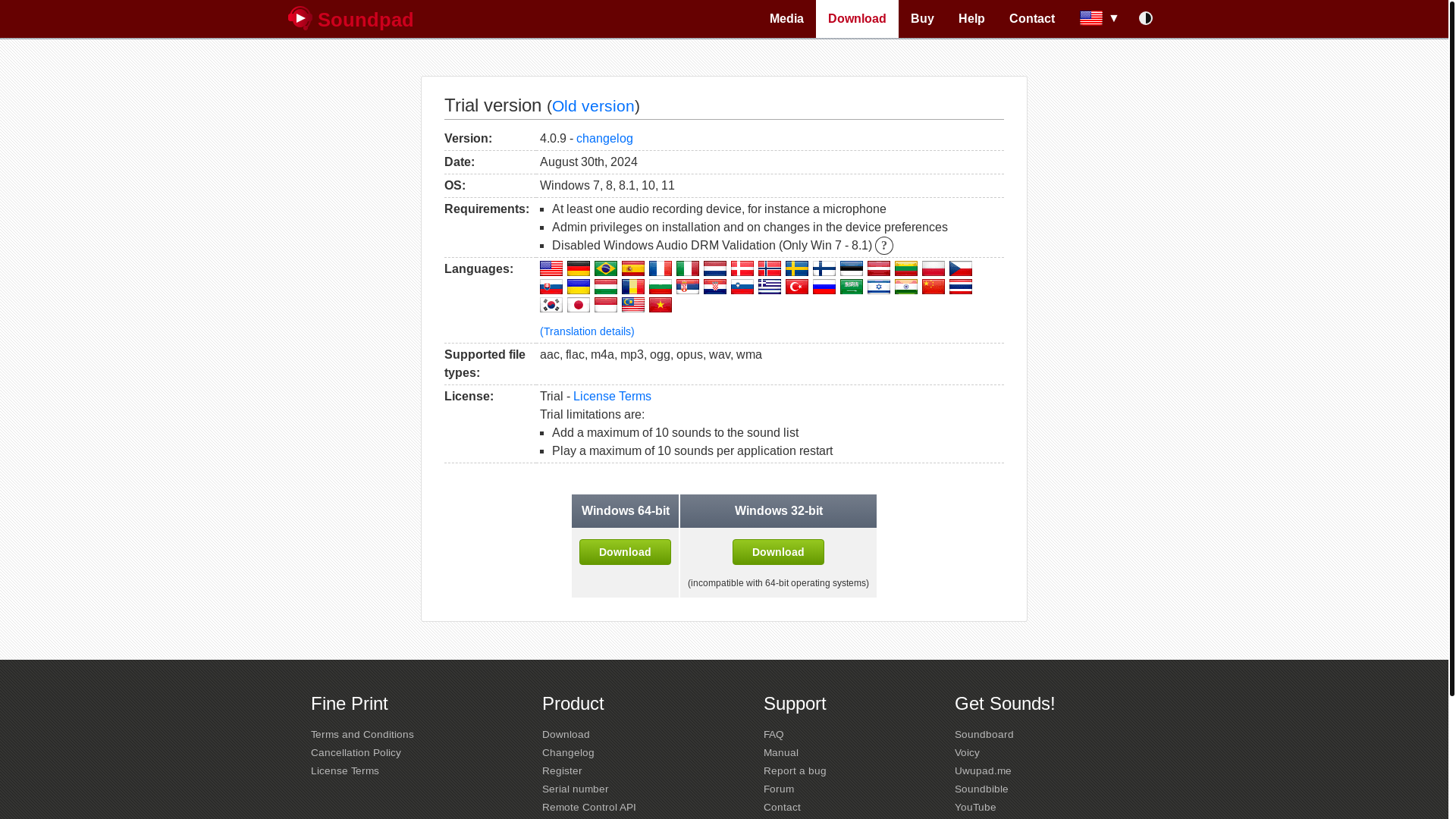
Task: Select the German flag
Action: 579,268
